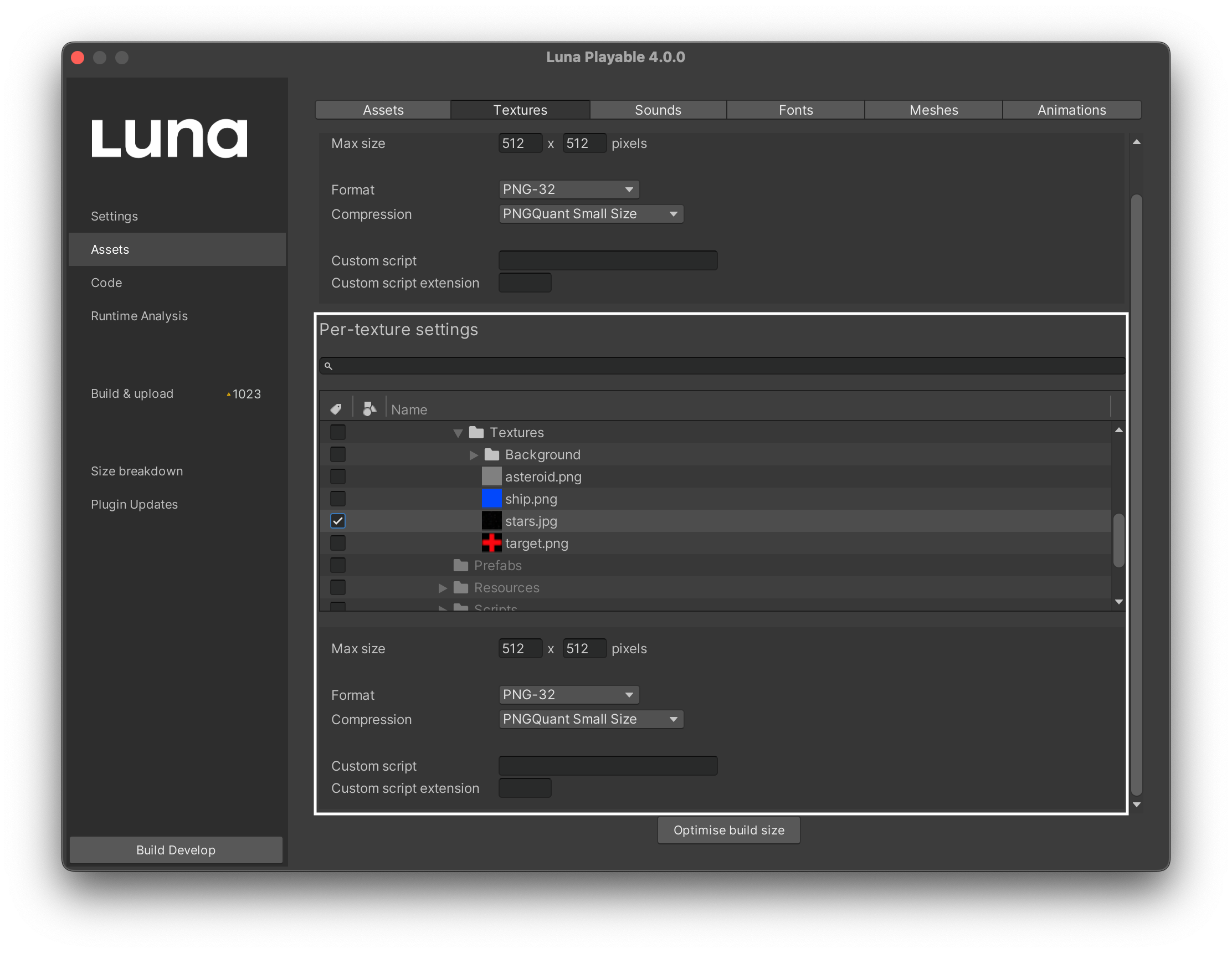Click the search magnifier icon
Image resolution: width=1232 pixels, height=953 pixels.
(328, 366)
